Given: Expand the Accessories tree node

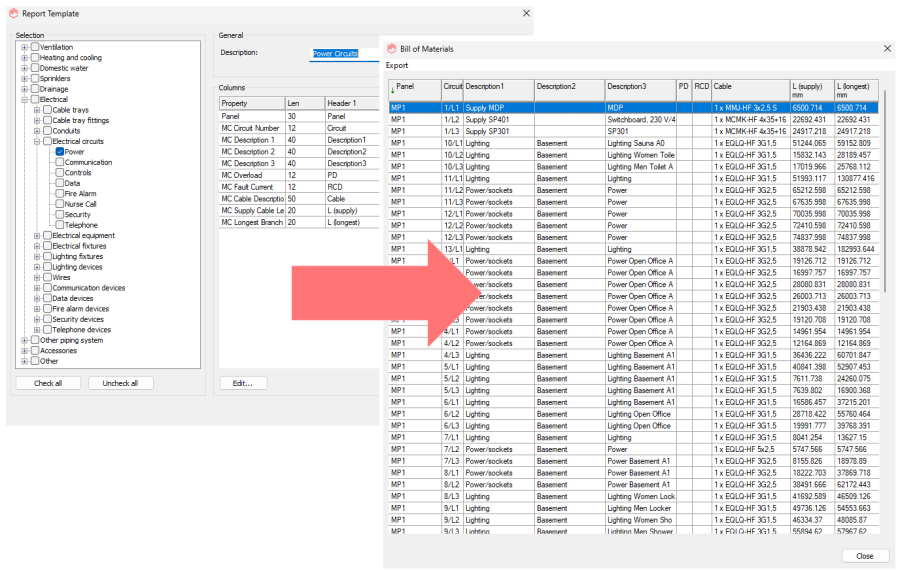Looking at the screenshot, I should [25, 350].
